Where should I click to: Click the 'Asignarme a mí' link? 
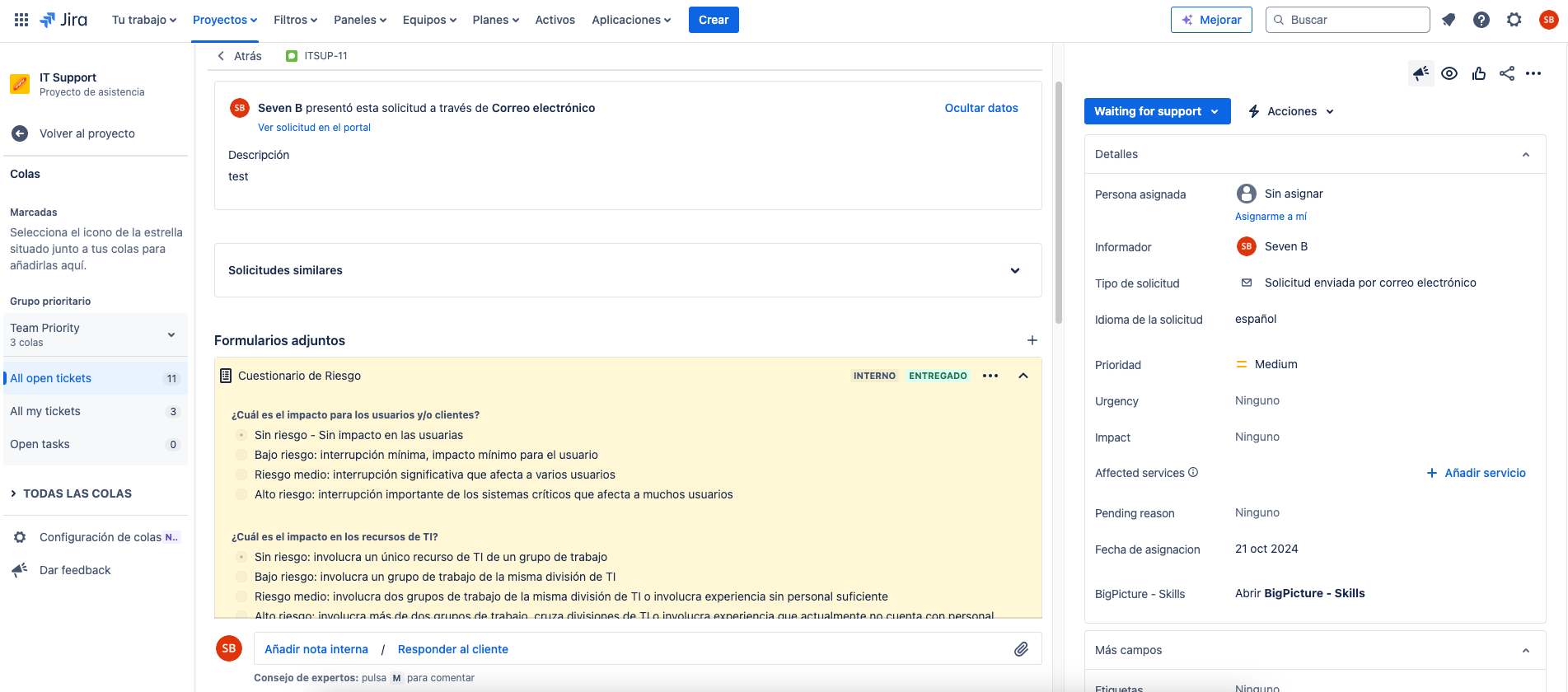coord(1271,217)
